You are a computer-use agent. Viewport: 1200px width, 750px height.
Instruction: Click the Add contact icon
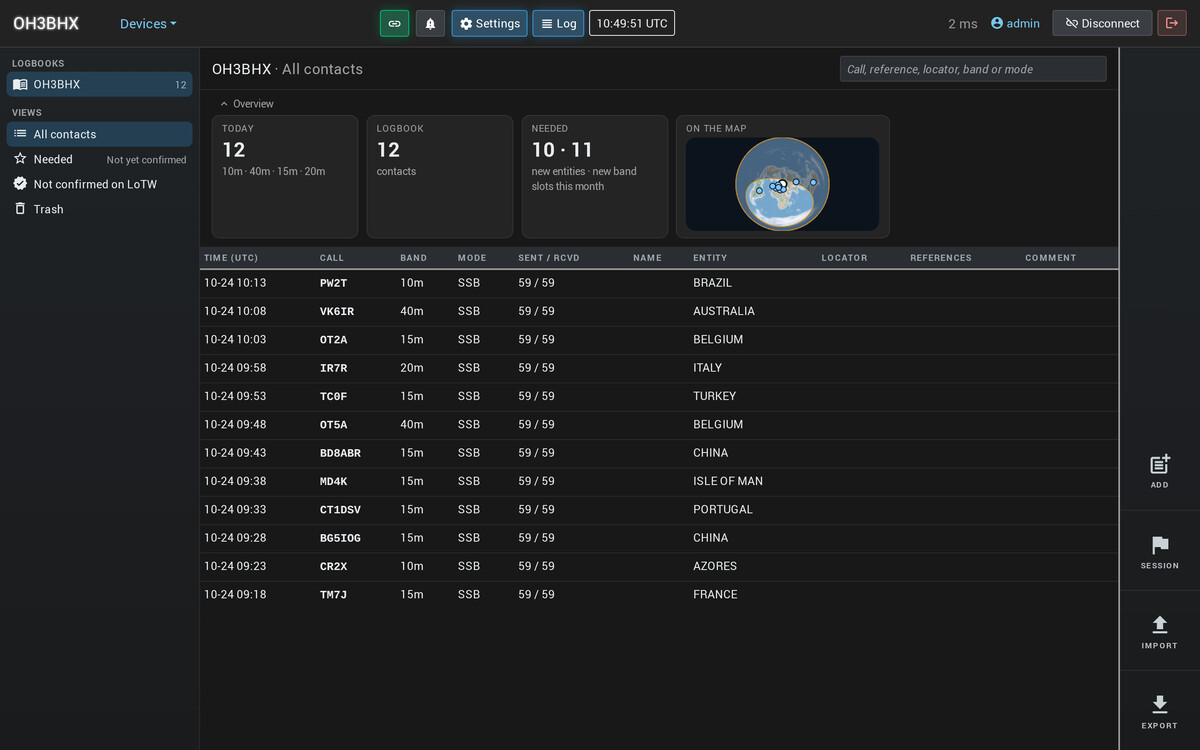coord(1160,464)
